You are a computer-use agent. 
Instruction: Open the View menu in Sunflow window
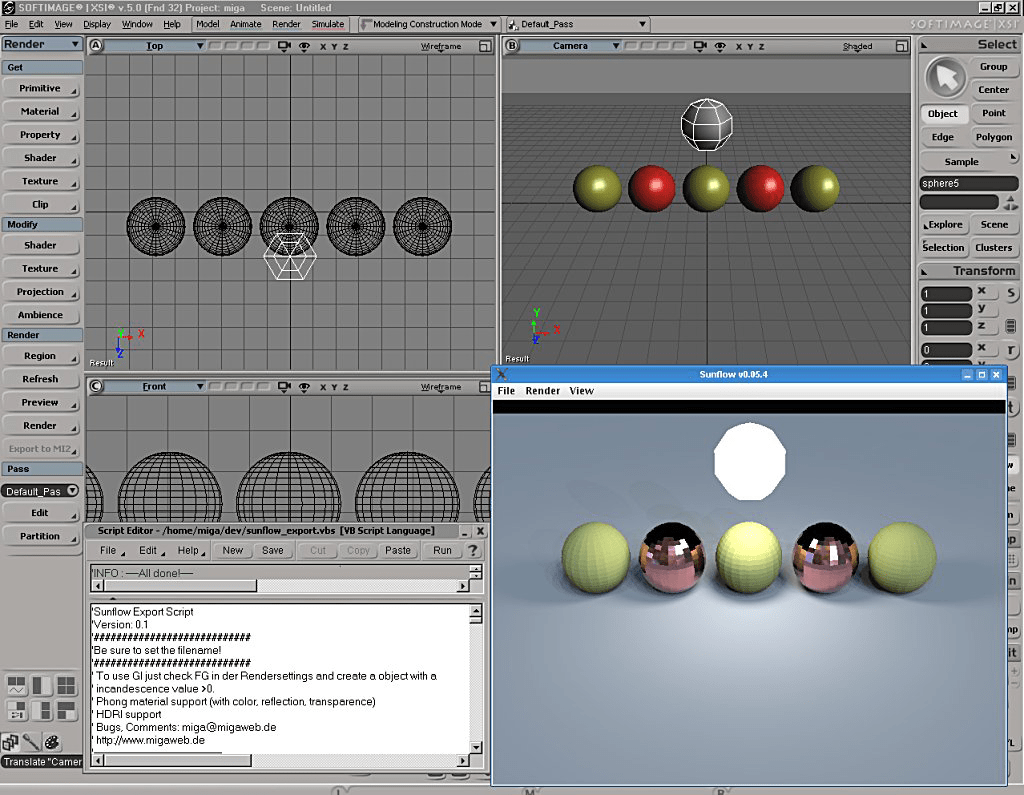(x=581, y=391)
